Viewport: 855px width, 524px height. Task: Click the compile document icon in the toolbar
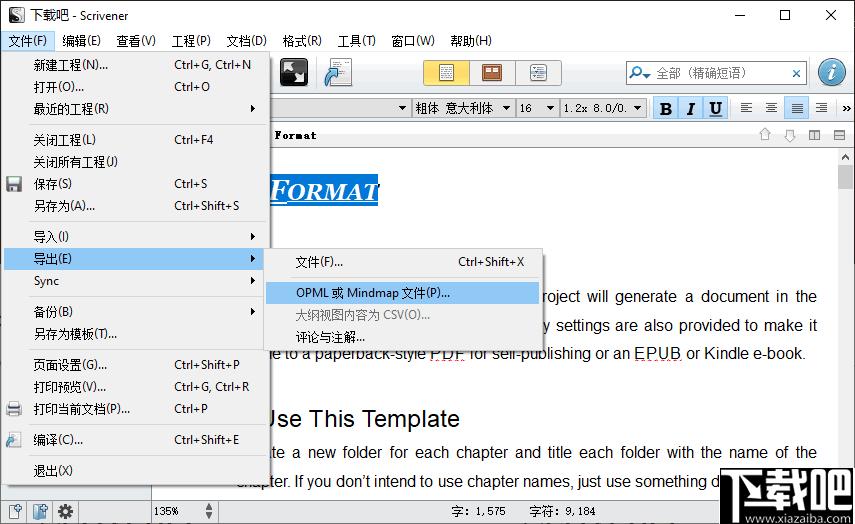(338, 73)
